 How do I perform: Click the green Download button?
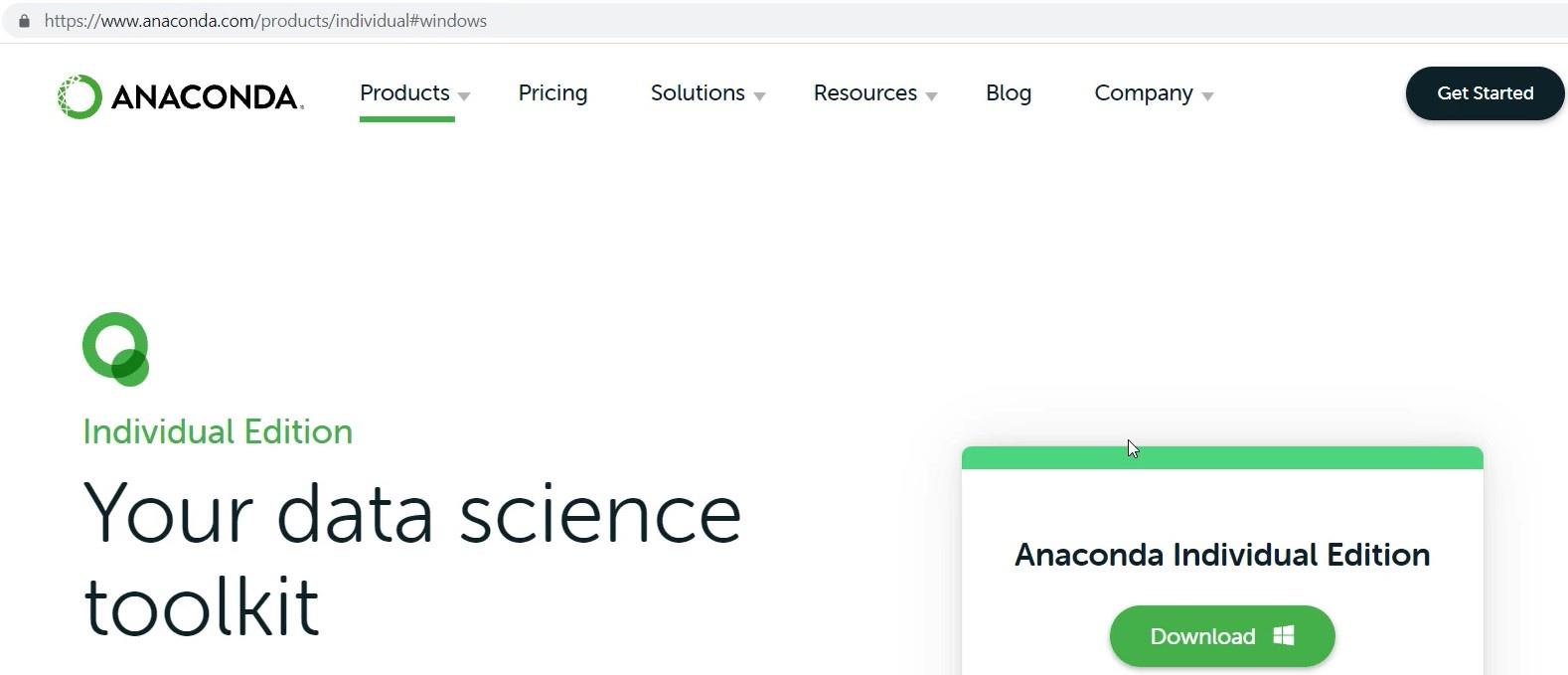pos(1222,636)
